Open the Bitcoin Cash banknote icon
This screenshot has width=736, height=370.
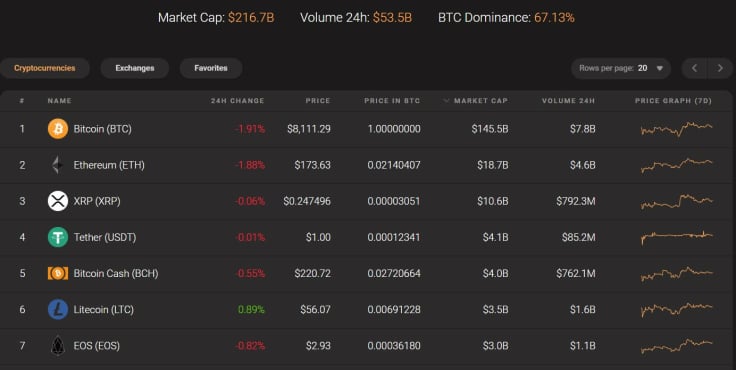(x=58, y=273)
